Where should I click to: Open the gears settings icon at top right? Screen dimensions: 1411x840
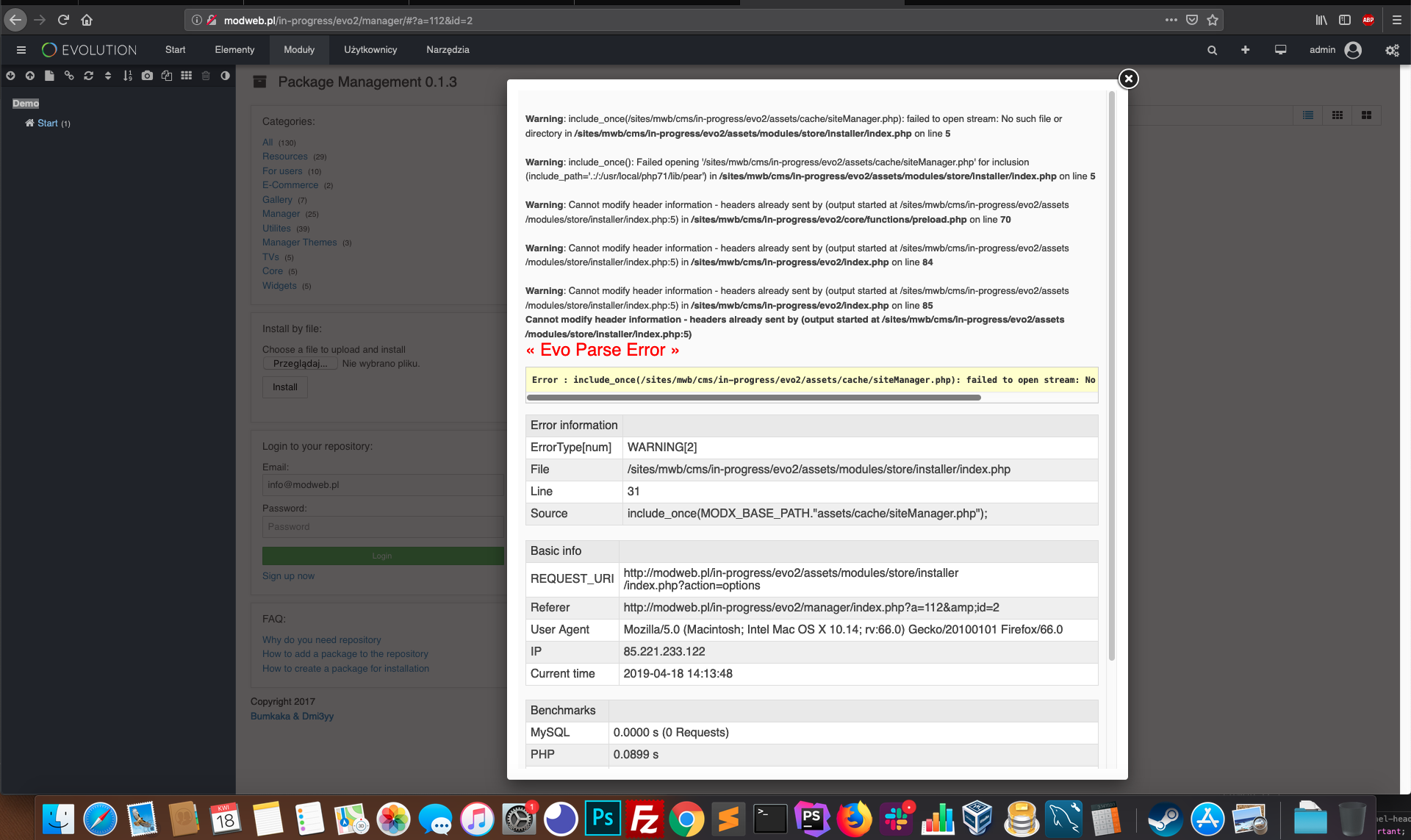(1391, 49)
